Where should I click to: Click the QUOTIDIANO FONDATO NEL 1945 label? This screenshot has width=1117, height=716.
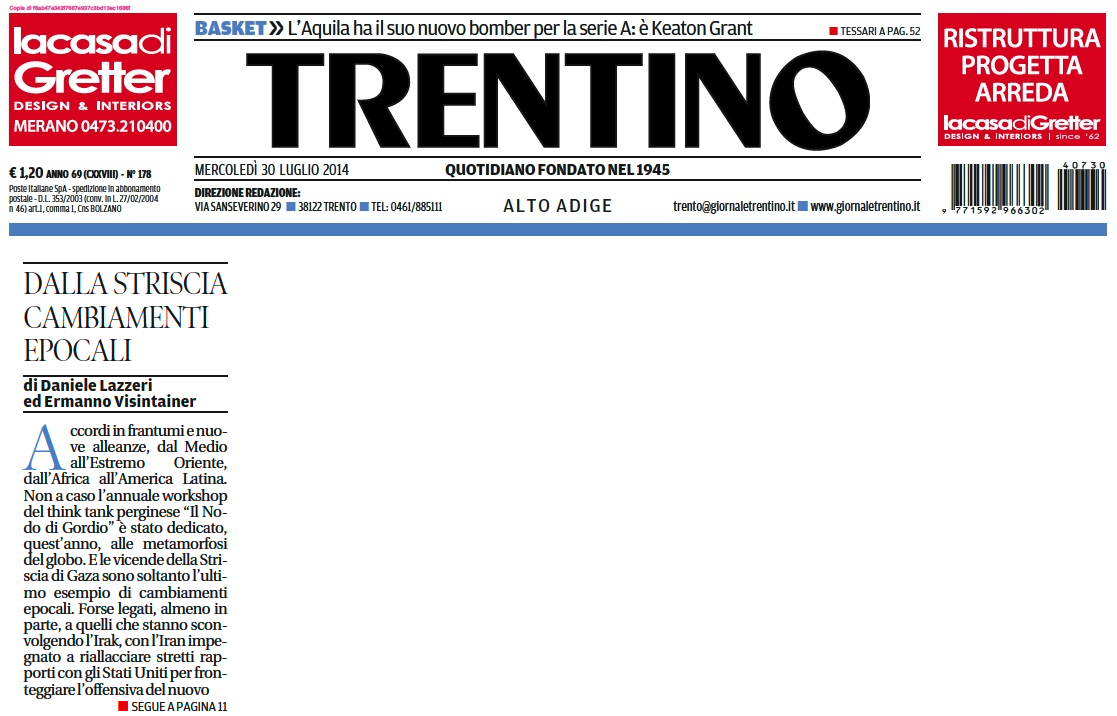(x=557, y=169)
